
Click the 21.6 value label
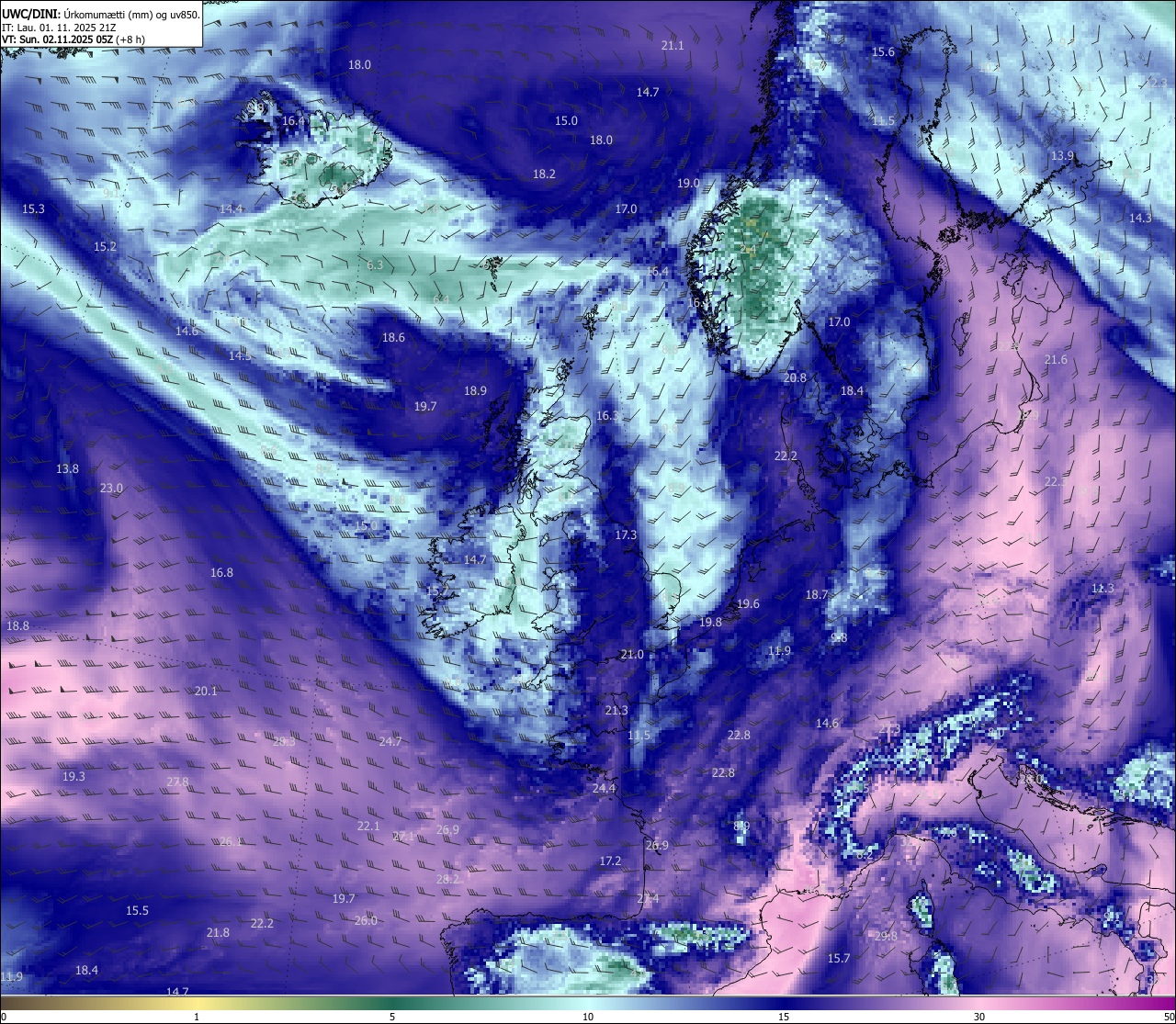click(1057, 359)
